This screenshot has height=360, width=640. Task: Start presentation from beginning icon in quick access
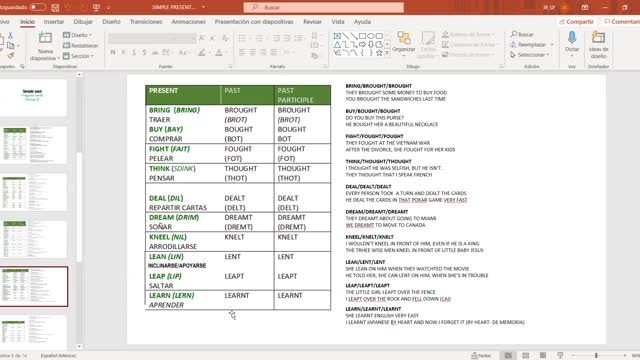(x=96, y=7)
